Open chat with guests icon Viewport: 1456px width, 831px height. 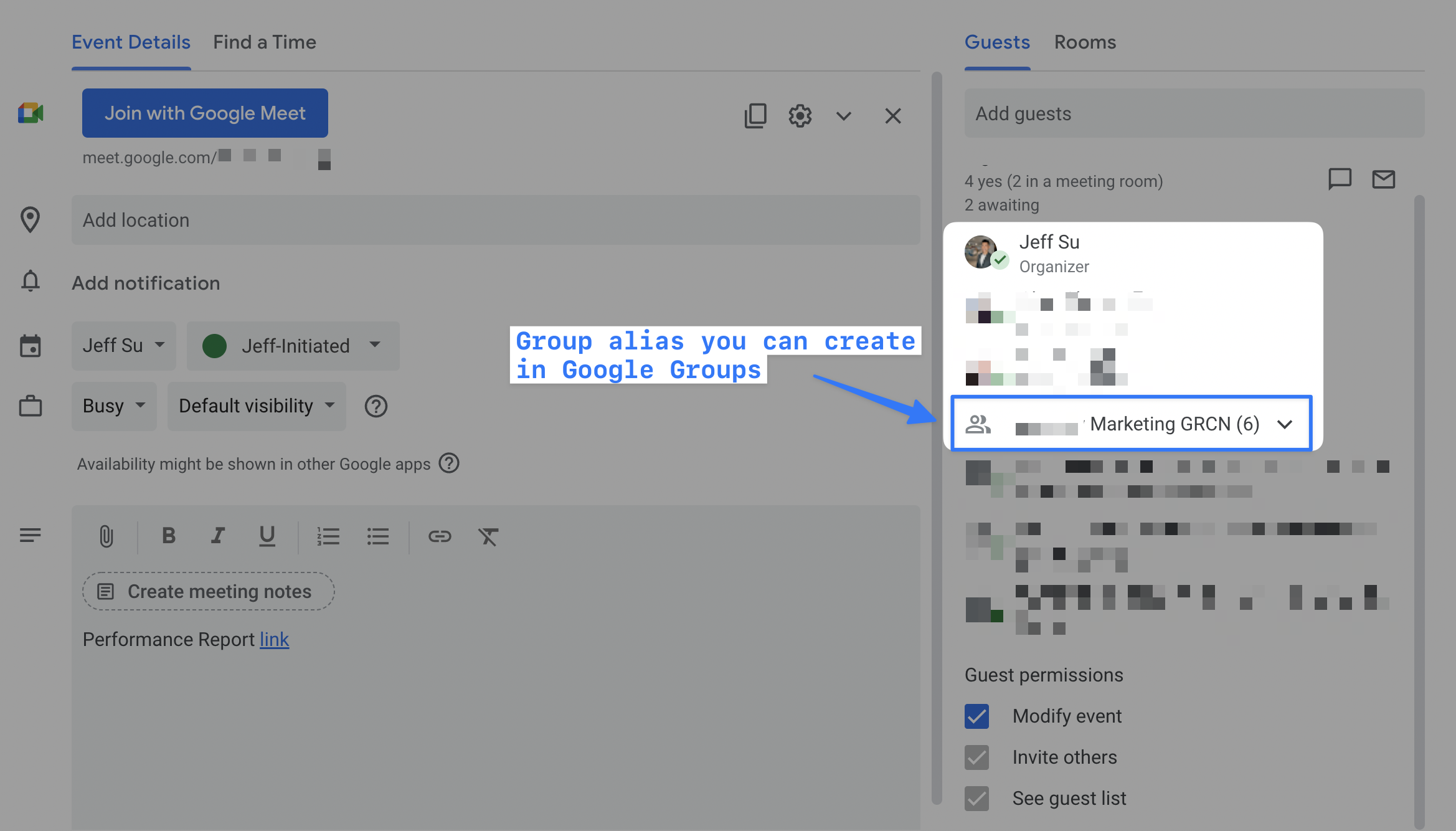coord(1340,179)
